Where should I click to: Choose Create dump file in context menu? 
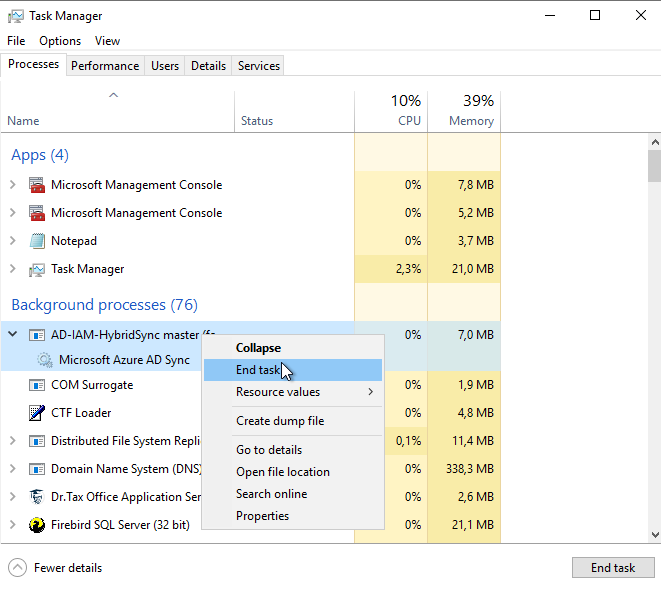(x=293, y=421)
